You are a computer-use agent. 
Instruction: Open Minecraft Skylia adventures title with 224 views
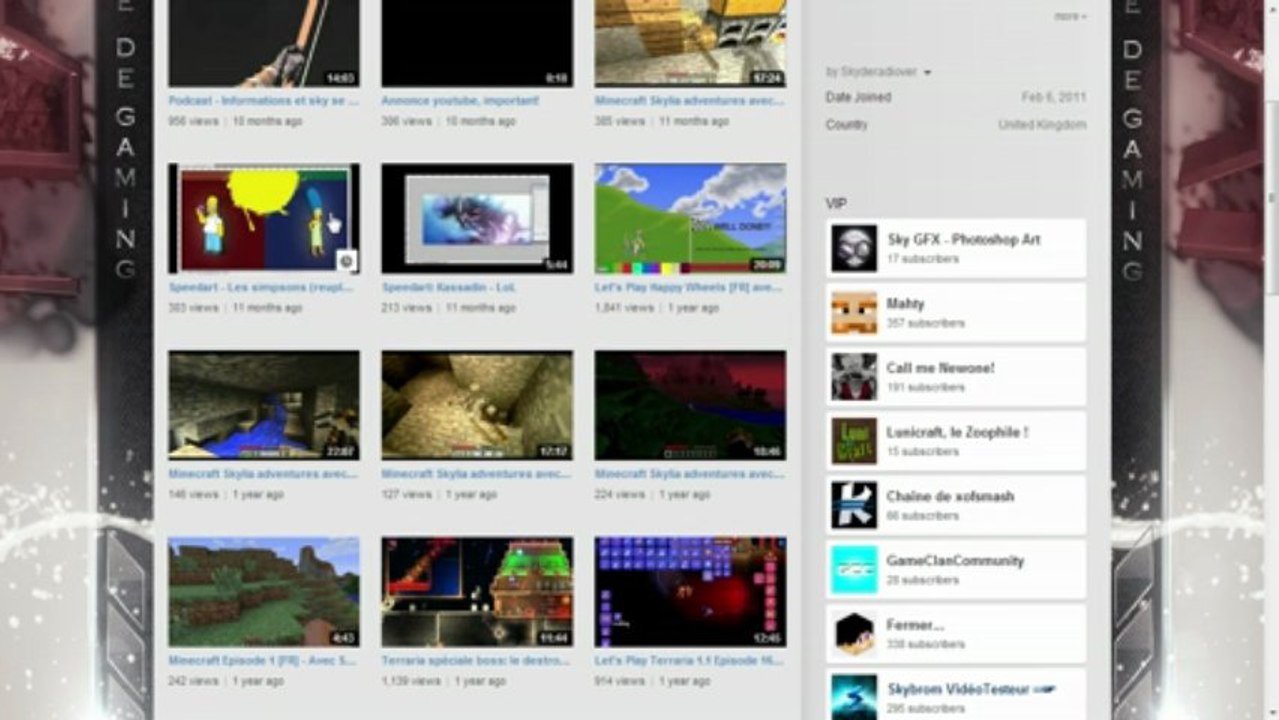pos(689,474)
